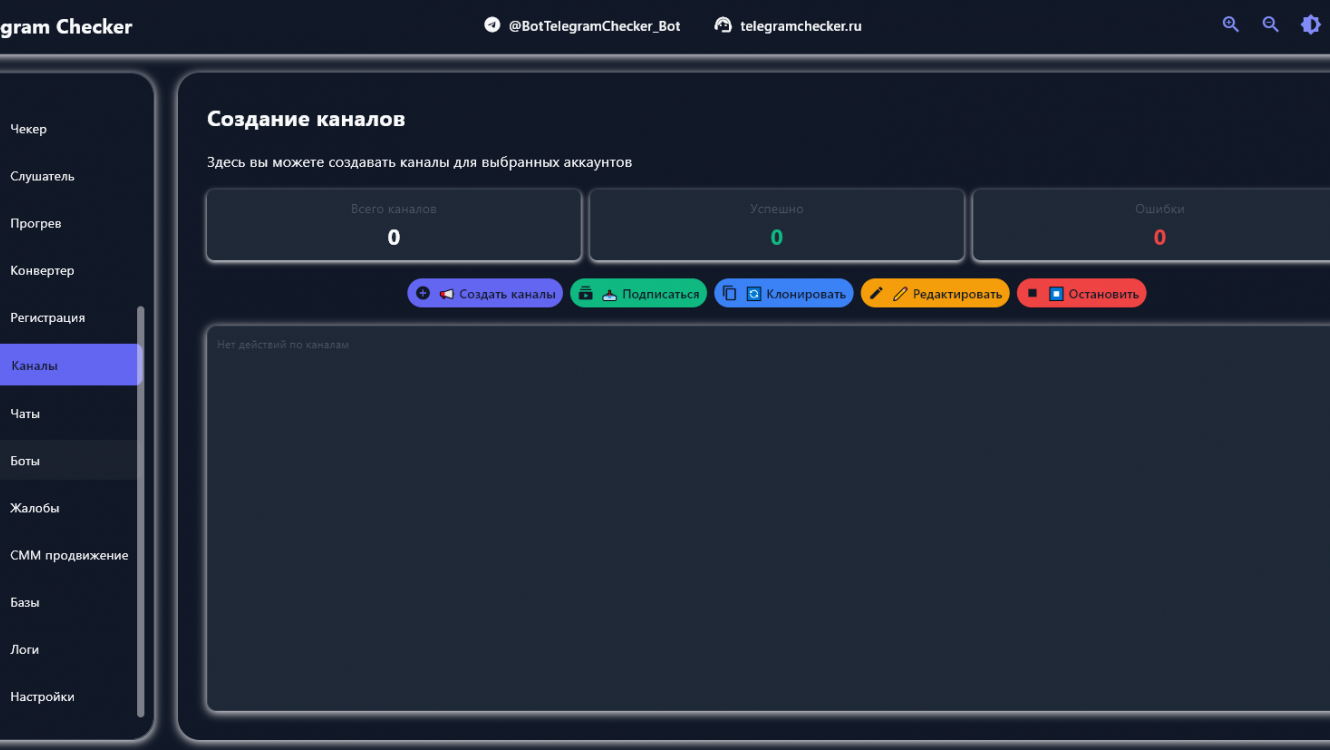The width and height of the screenshot is (1330, 750).
Task: Switch to the Чаты section
Action: [x=25, y=413]
